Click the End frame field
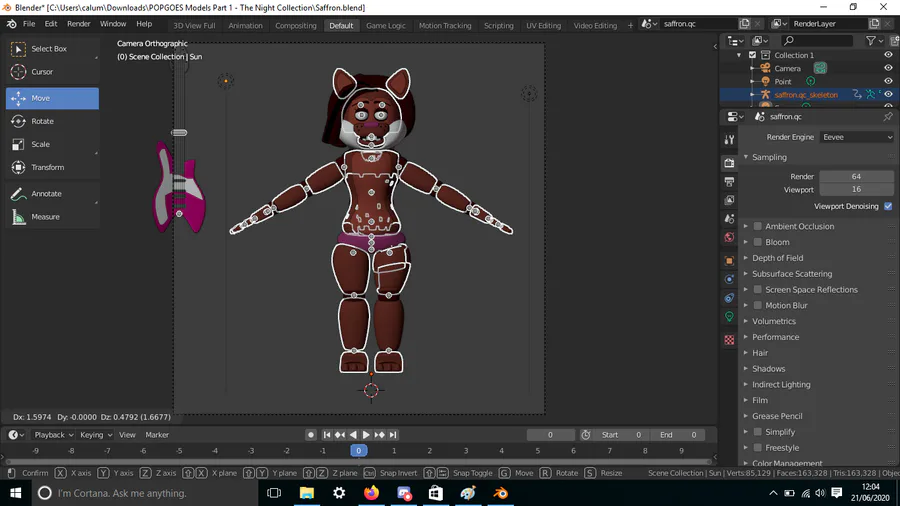 point(678,435)
